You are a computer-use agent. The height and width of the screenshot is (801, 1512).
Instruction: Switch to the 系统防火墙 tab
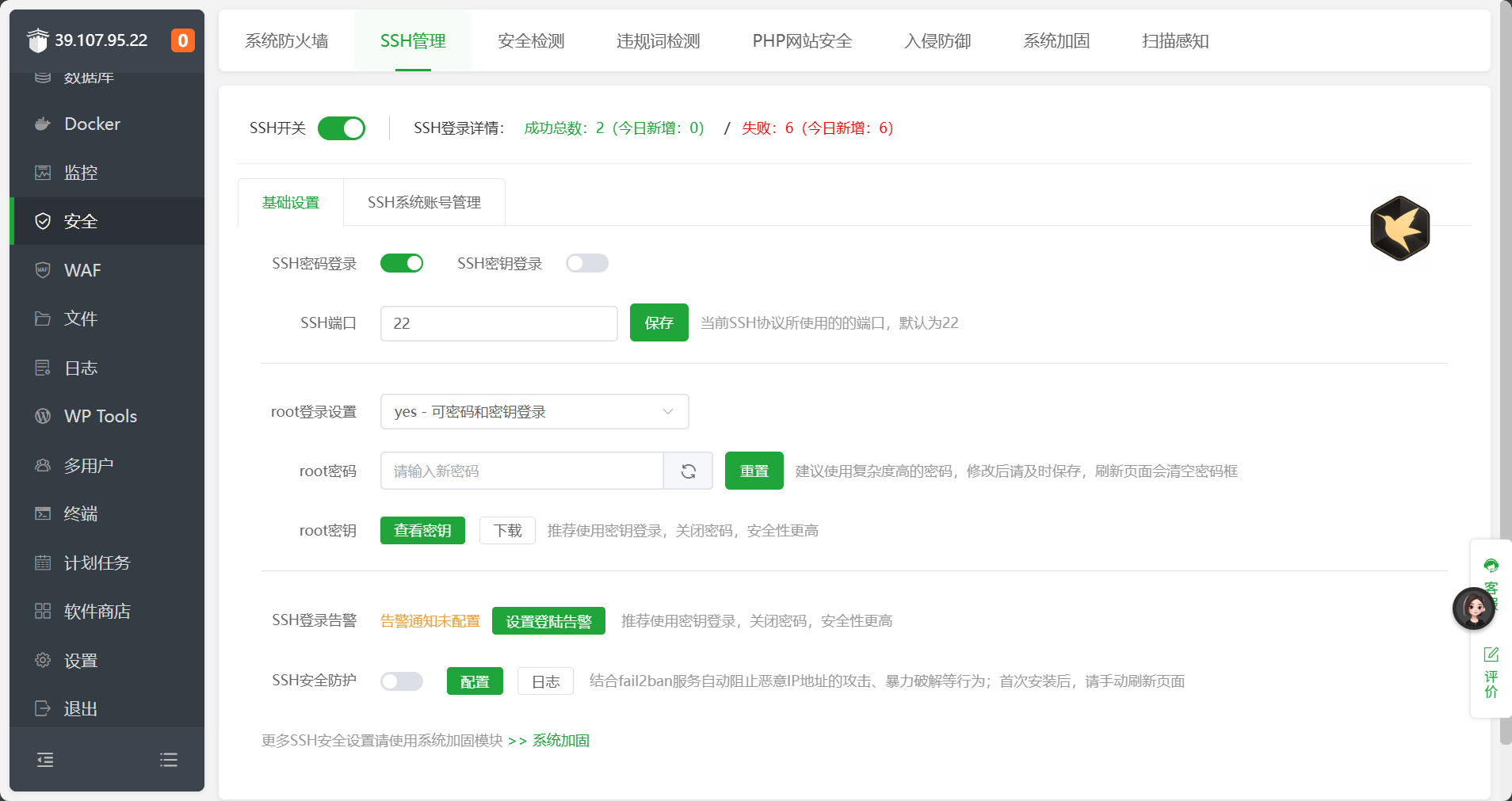[x=286, y=41]
